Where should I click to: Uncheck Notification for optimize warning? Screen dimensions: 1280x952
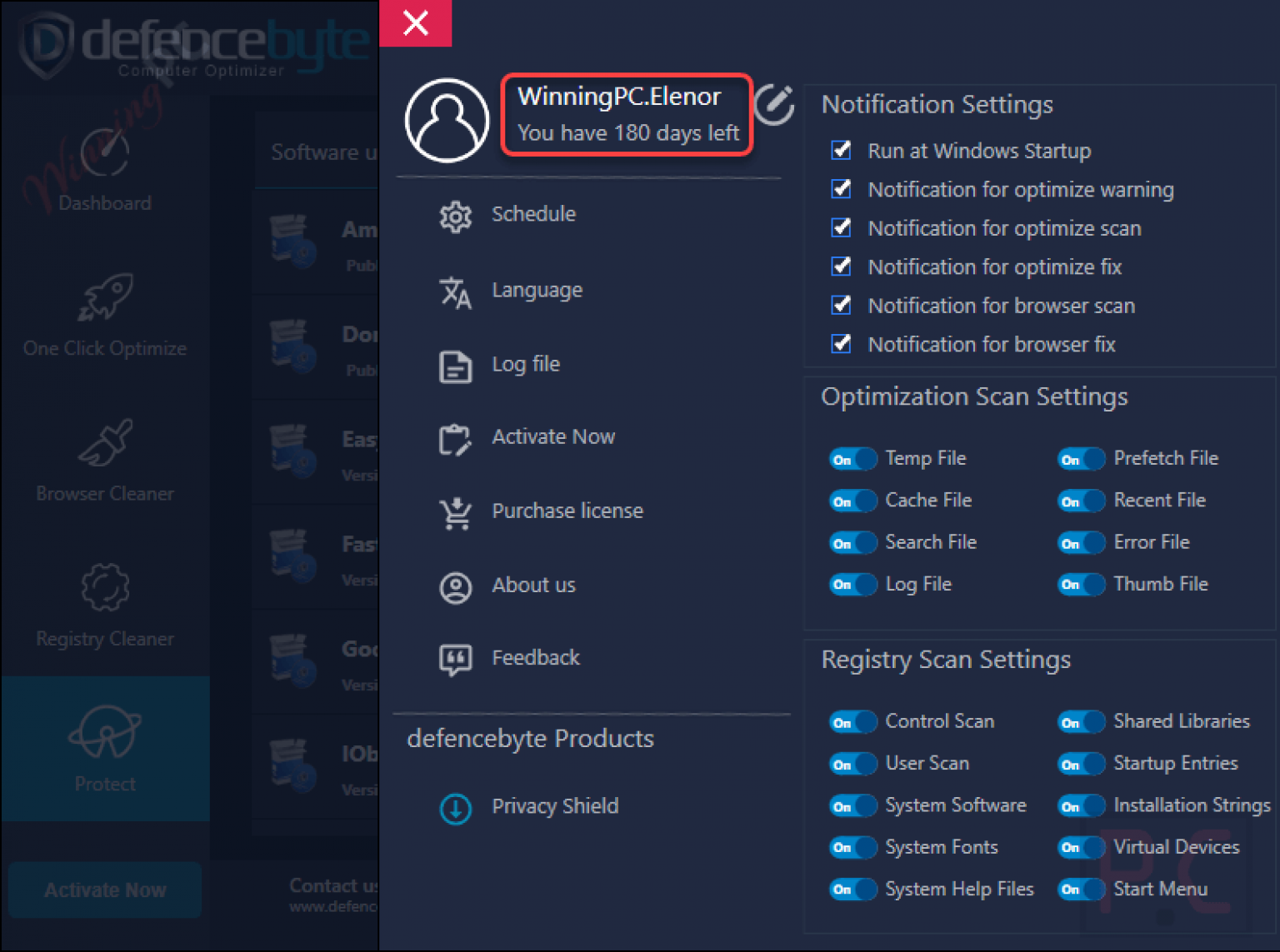[x=842, y=188]
